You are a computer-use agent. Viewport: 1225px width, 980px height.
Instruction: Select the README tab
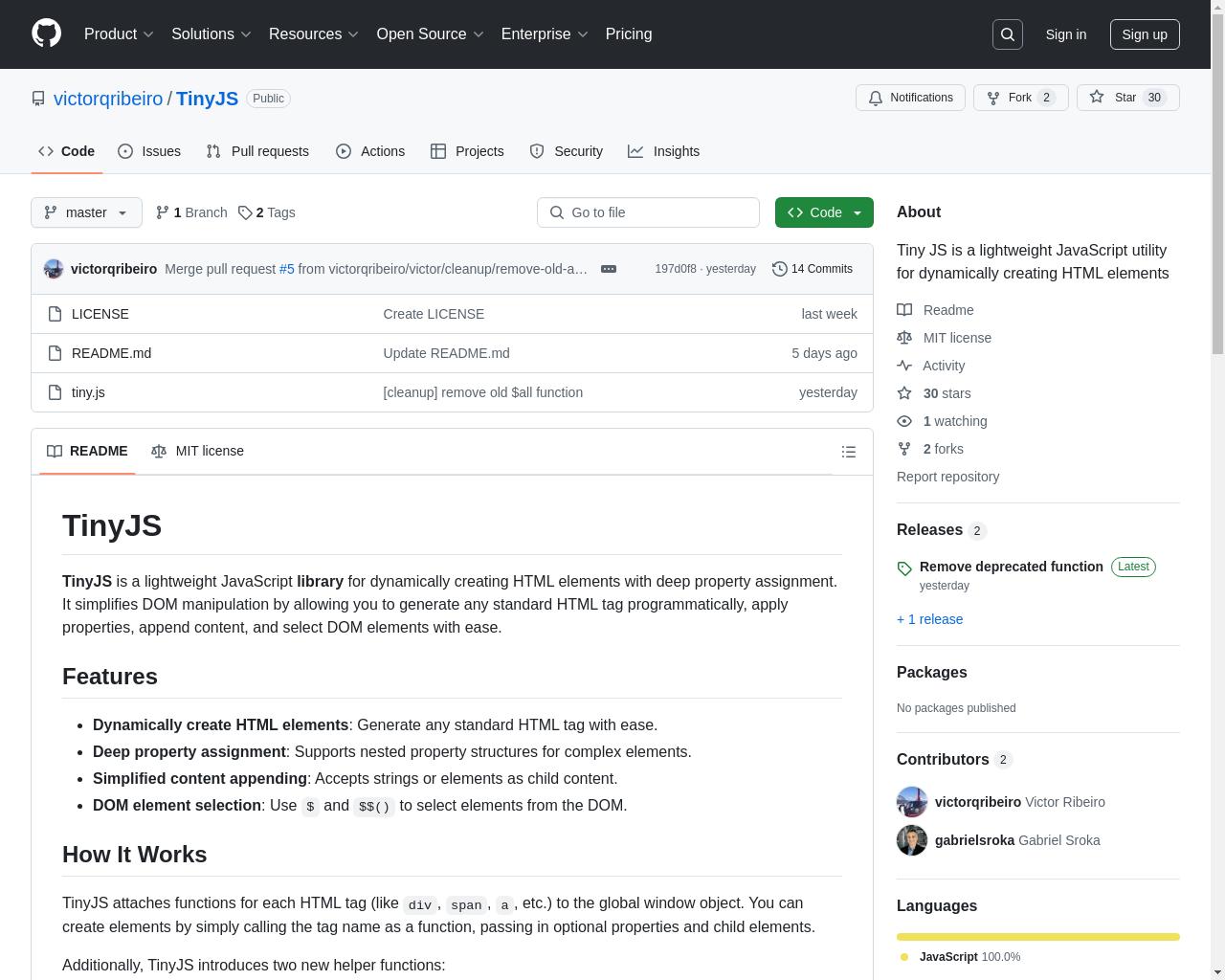[87, 451]
